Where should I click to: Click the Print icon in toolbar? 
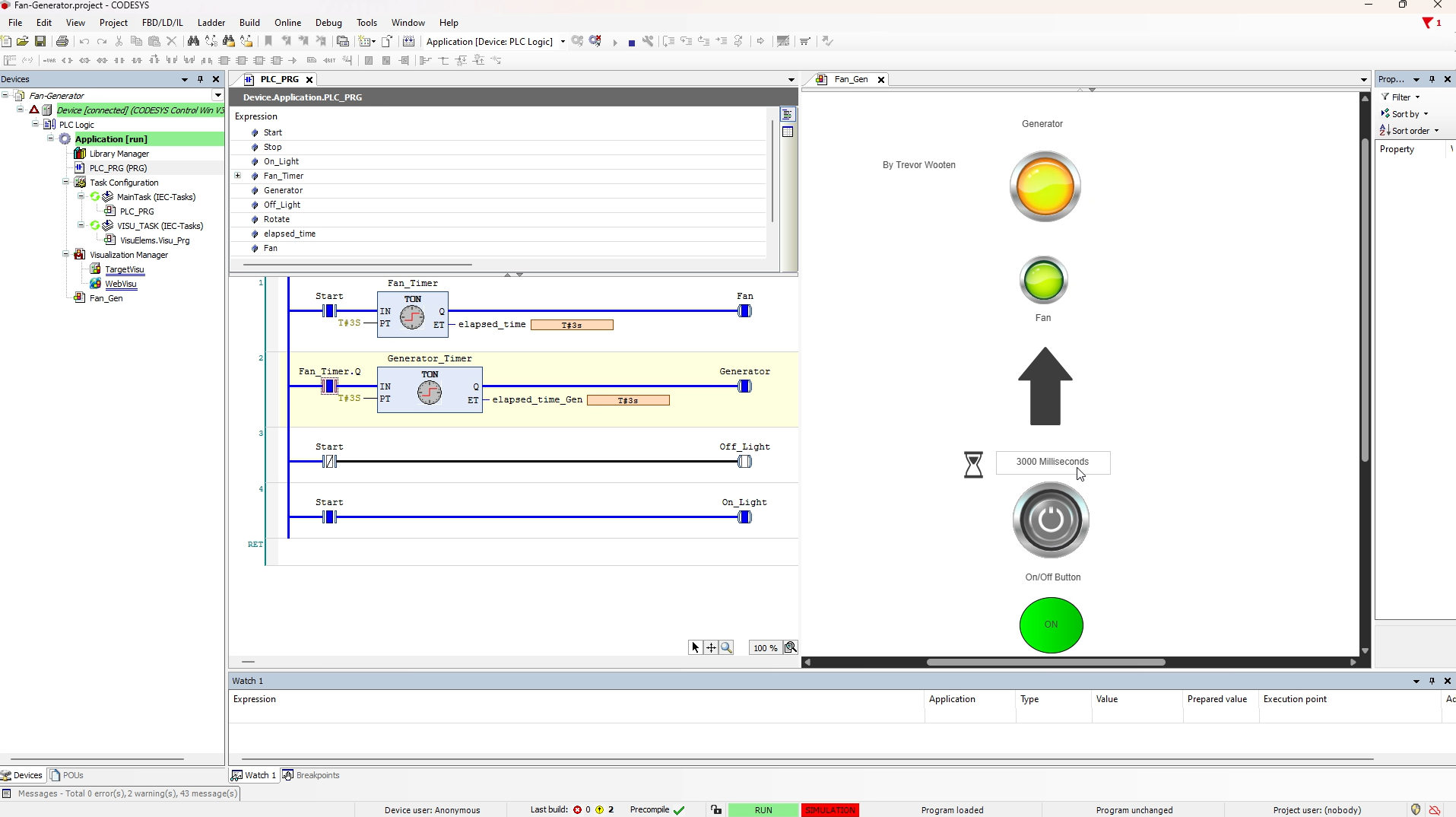tap(62, 41)
